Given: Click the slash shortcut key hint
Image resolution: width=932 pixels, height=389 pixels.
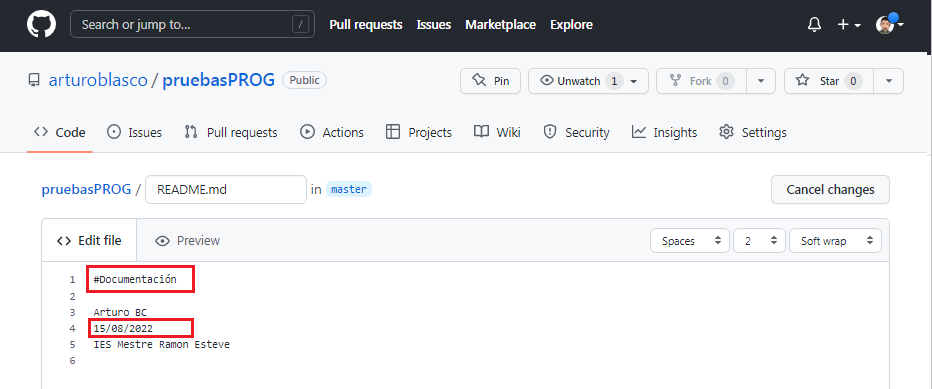Looking at the screenshot, I should [x=301, y=24].
